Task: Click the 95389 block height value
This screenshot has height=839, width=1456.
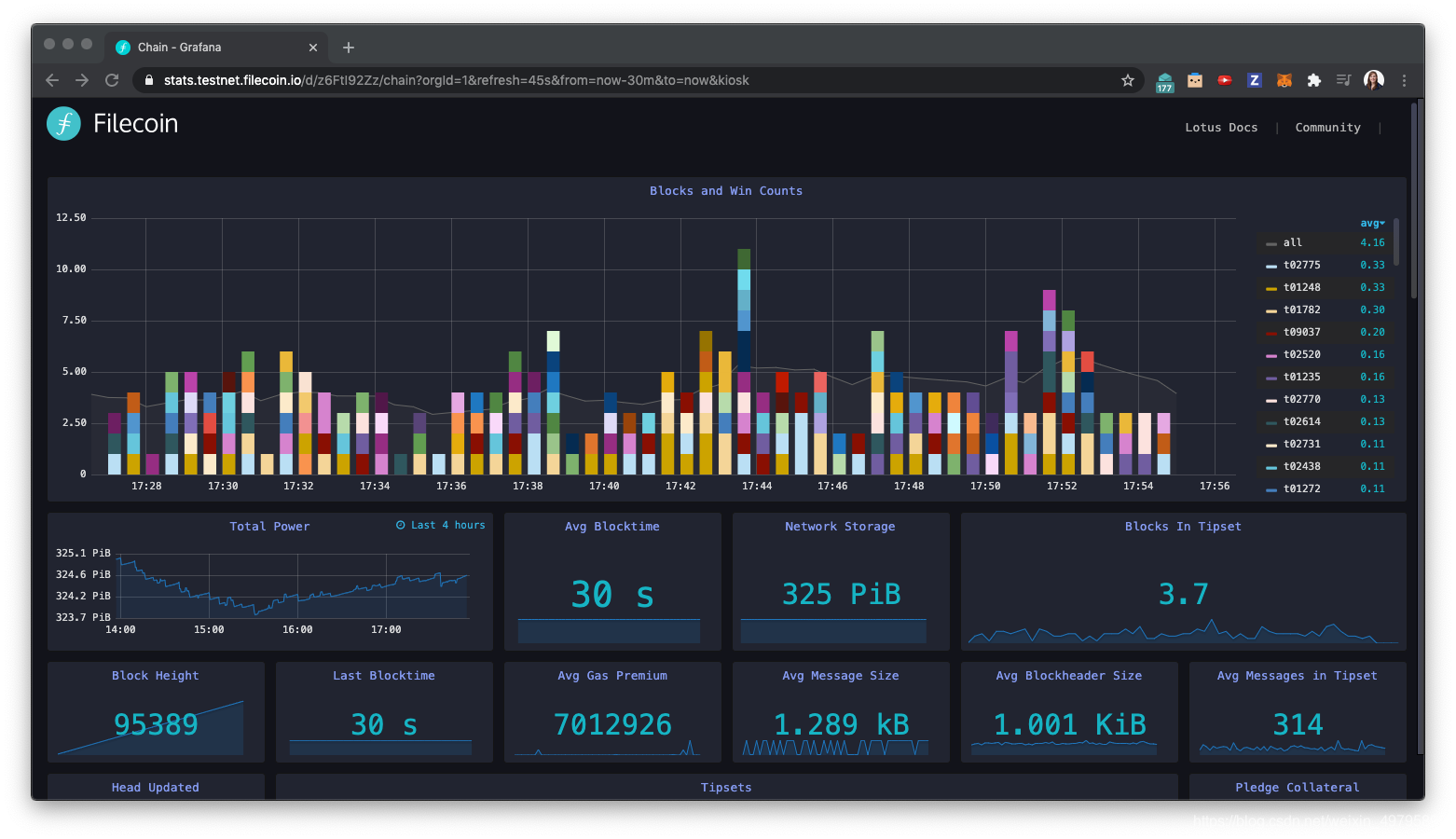Action: (x=156, y=724)
